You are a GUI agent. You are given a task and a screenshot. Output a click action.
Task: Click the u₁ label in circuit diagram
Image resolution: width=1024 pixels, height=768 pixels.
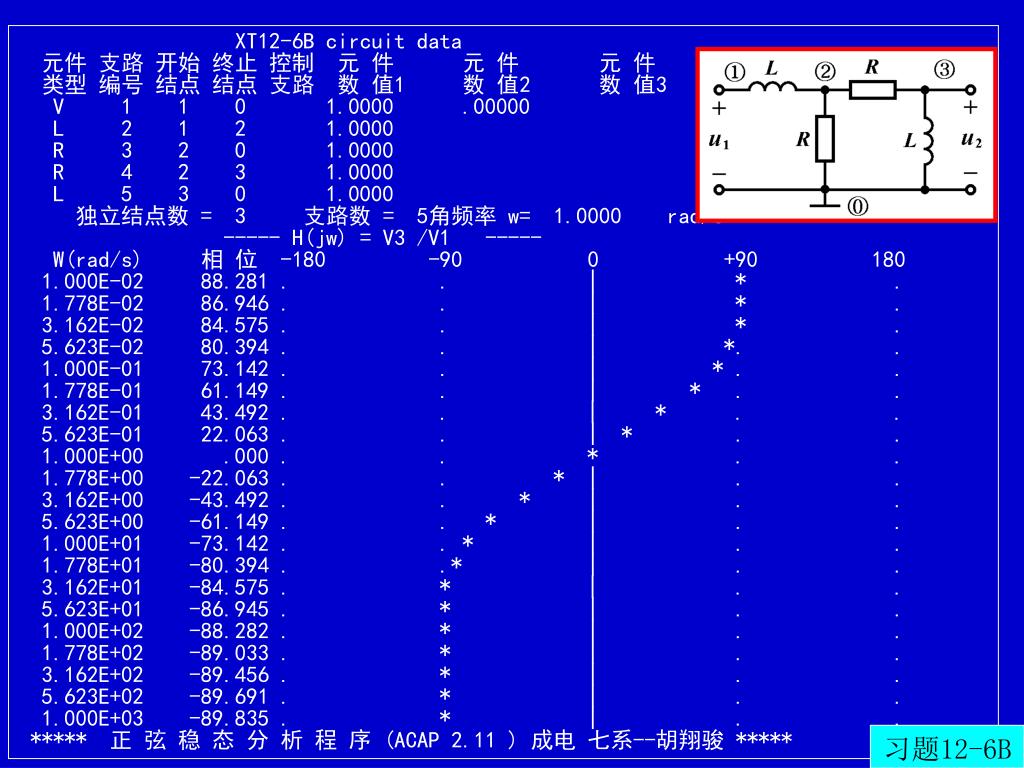click(x=719, y=140)
